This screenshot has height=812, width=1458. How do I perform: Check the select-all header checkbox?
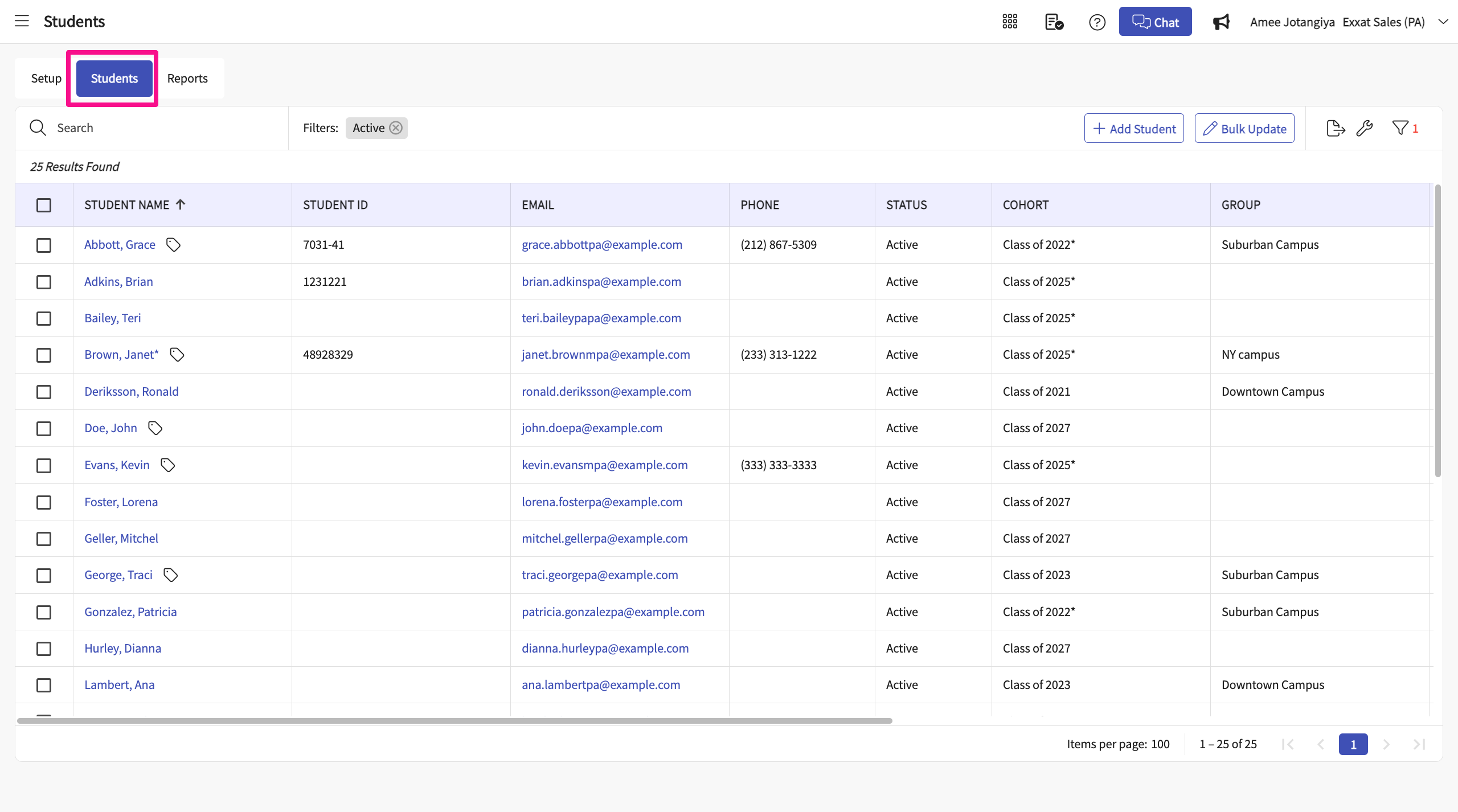point(44,205)
